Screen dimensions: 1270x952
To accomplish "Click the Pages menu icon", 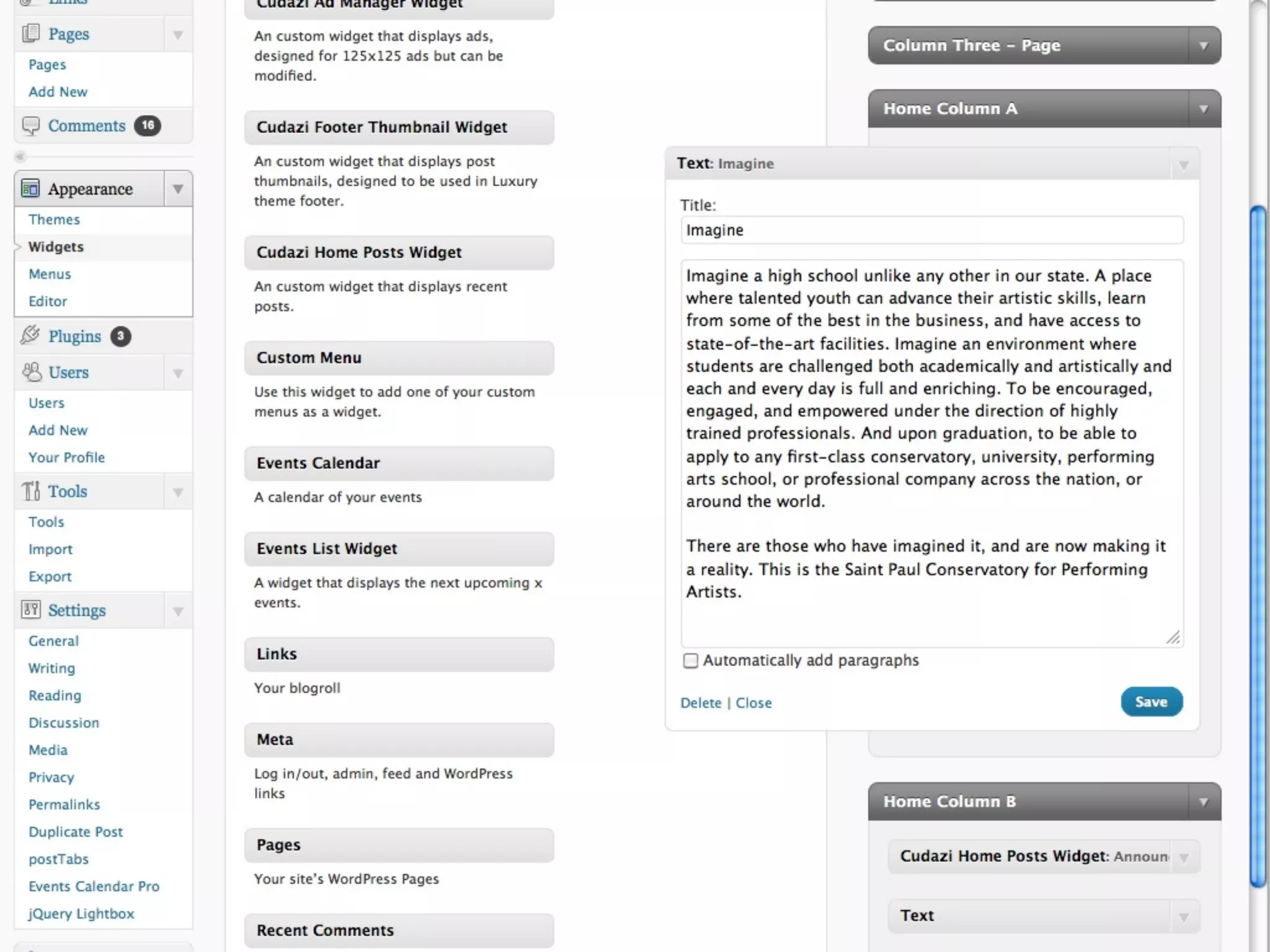I will coord(30,33).
